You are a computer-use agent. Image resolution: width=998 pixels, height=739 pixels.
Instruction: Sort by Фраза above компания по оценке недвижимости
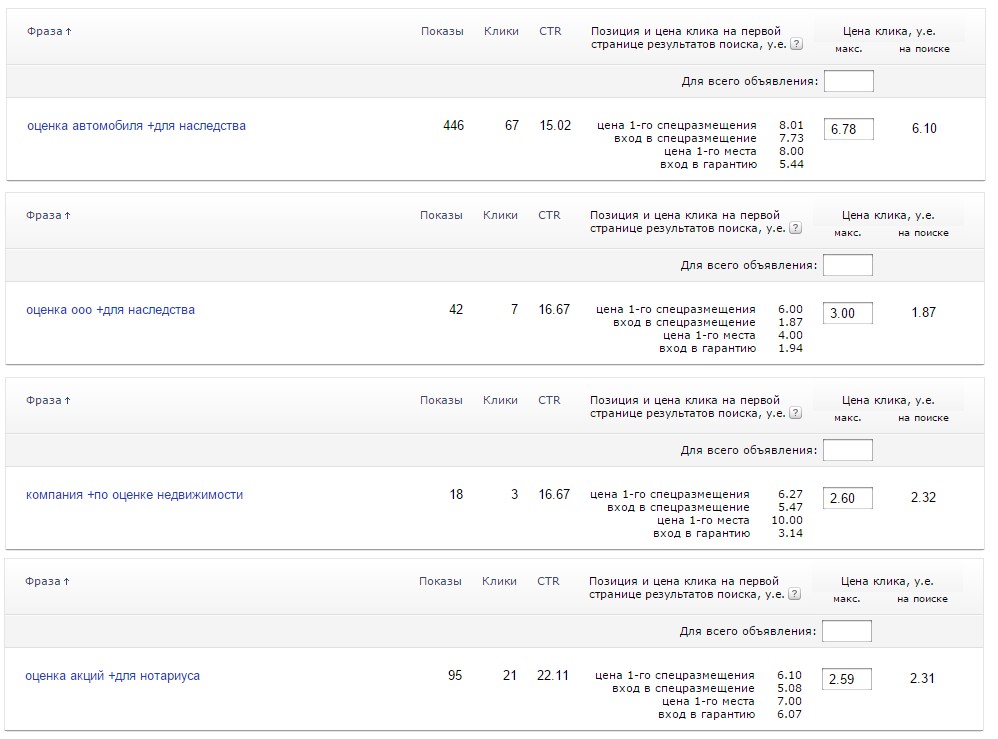48,400
